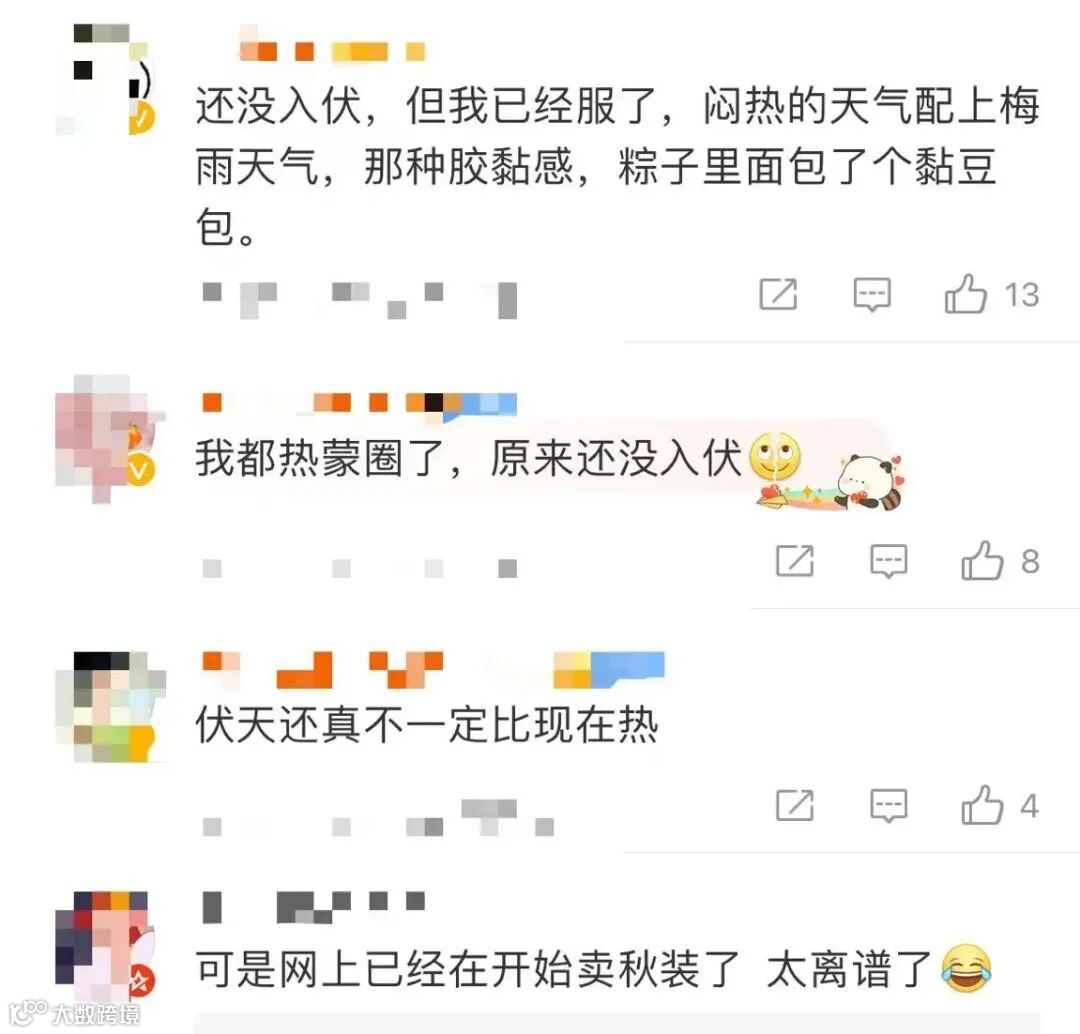Open second commenter's username link
The image size is (1080, 1034).
coord(359,404)
